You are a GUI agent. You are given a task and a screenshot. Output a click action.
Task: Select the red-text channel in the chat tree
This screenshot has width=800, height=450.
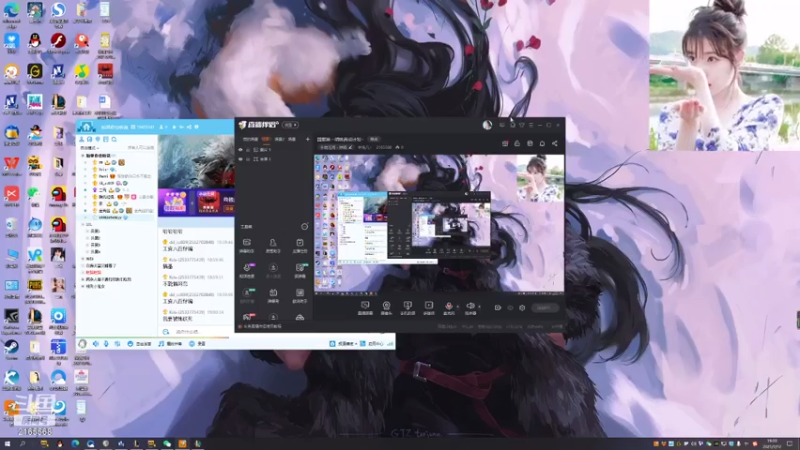[x=93, y=272]
